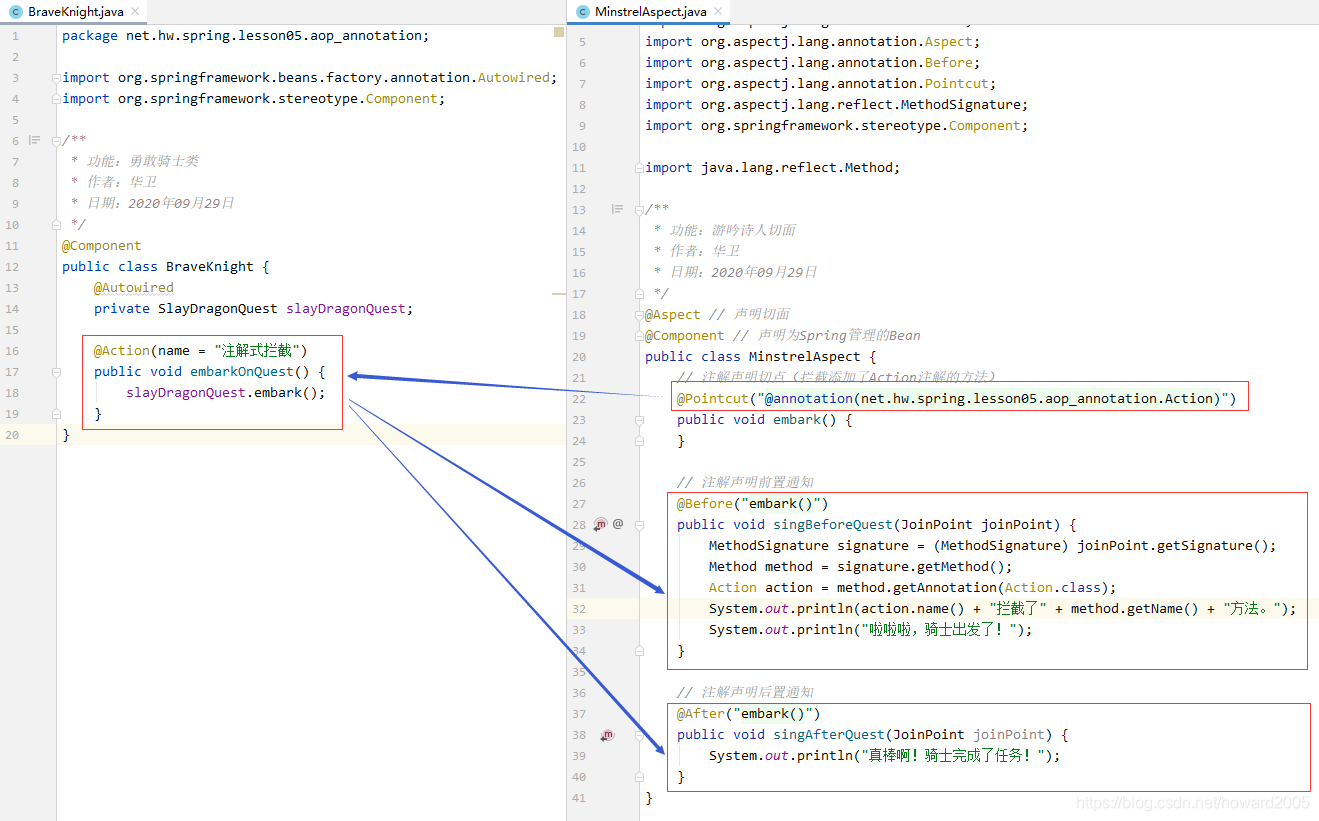
Task: Click the @Component annotation above class BraveKnight
Action: [102, 246]
